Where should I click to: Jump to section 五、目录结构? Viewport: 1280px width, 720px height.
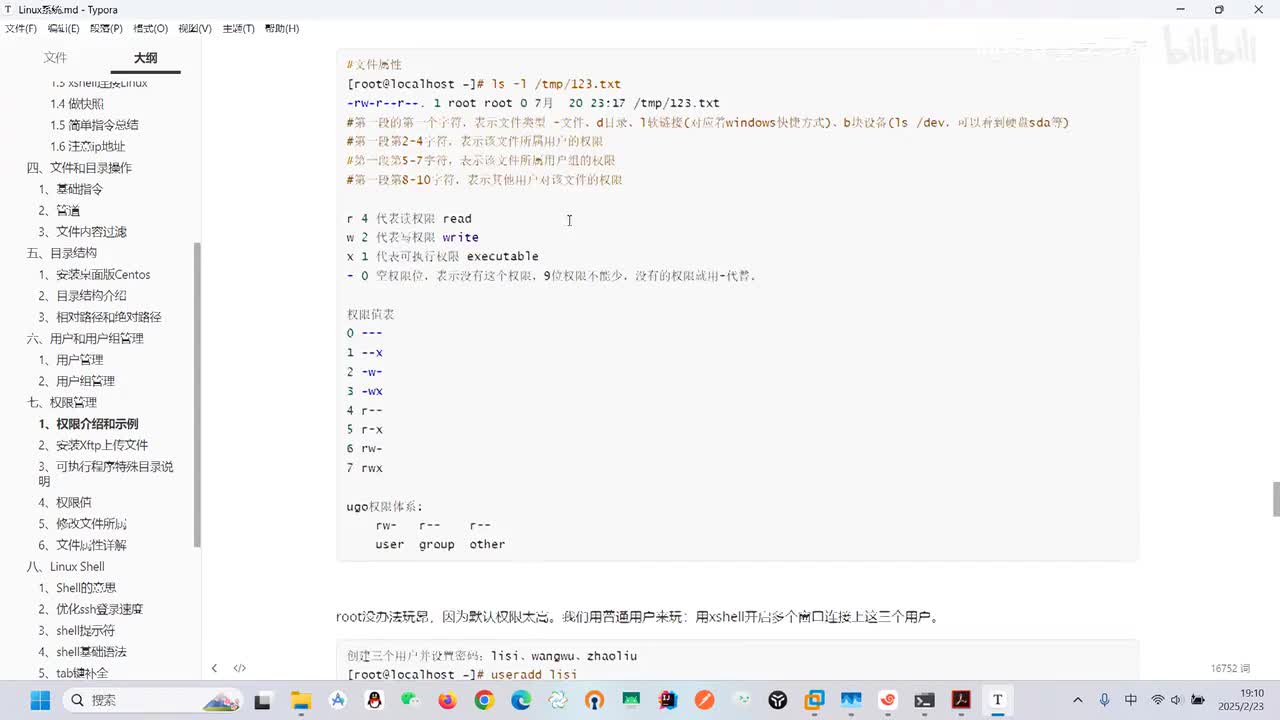click(61, 253)
